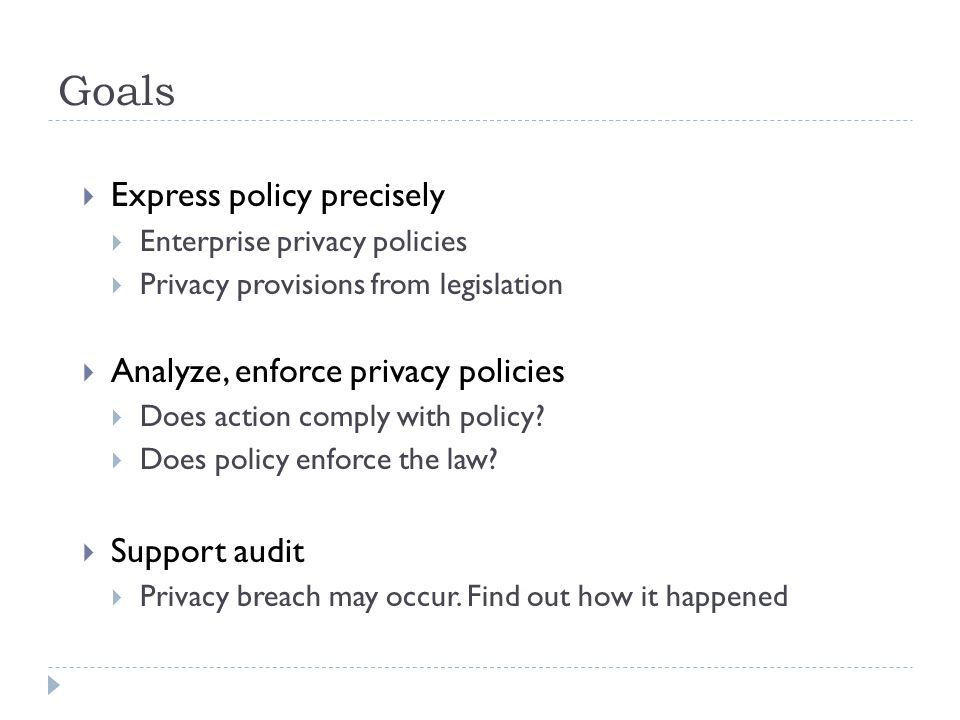Click the arrow bullet beside Express policy precisely

(x=88, y=197)
